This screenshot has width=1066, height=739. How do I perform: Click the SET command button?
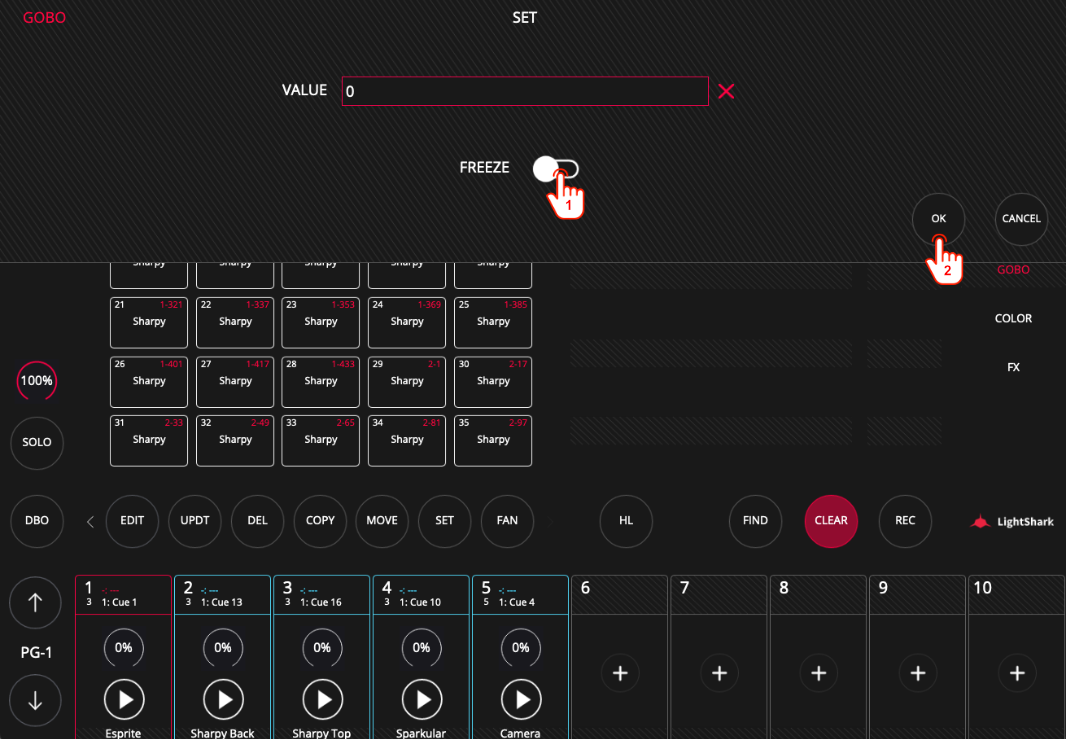445,521
